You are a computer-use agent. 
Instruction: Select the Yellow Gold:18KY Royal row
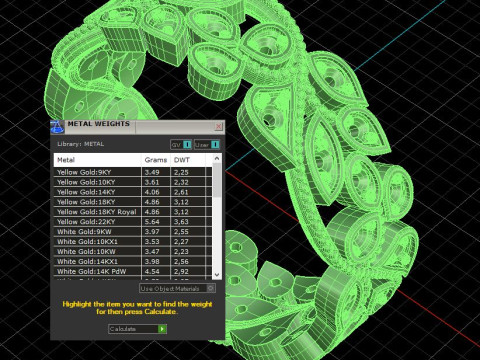133,212
